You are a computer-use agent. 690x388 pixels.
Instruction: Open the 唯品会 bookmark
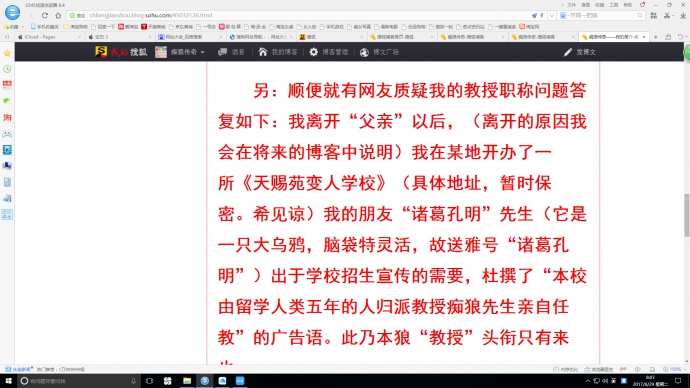click(x=255, y=27)
